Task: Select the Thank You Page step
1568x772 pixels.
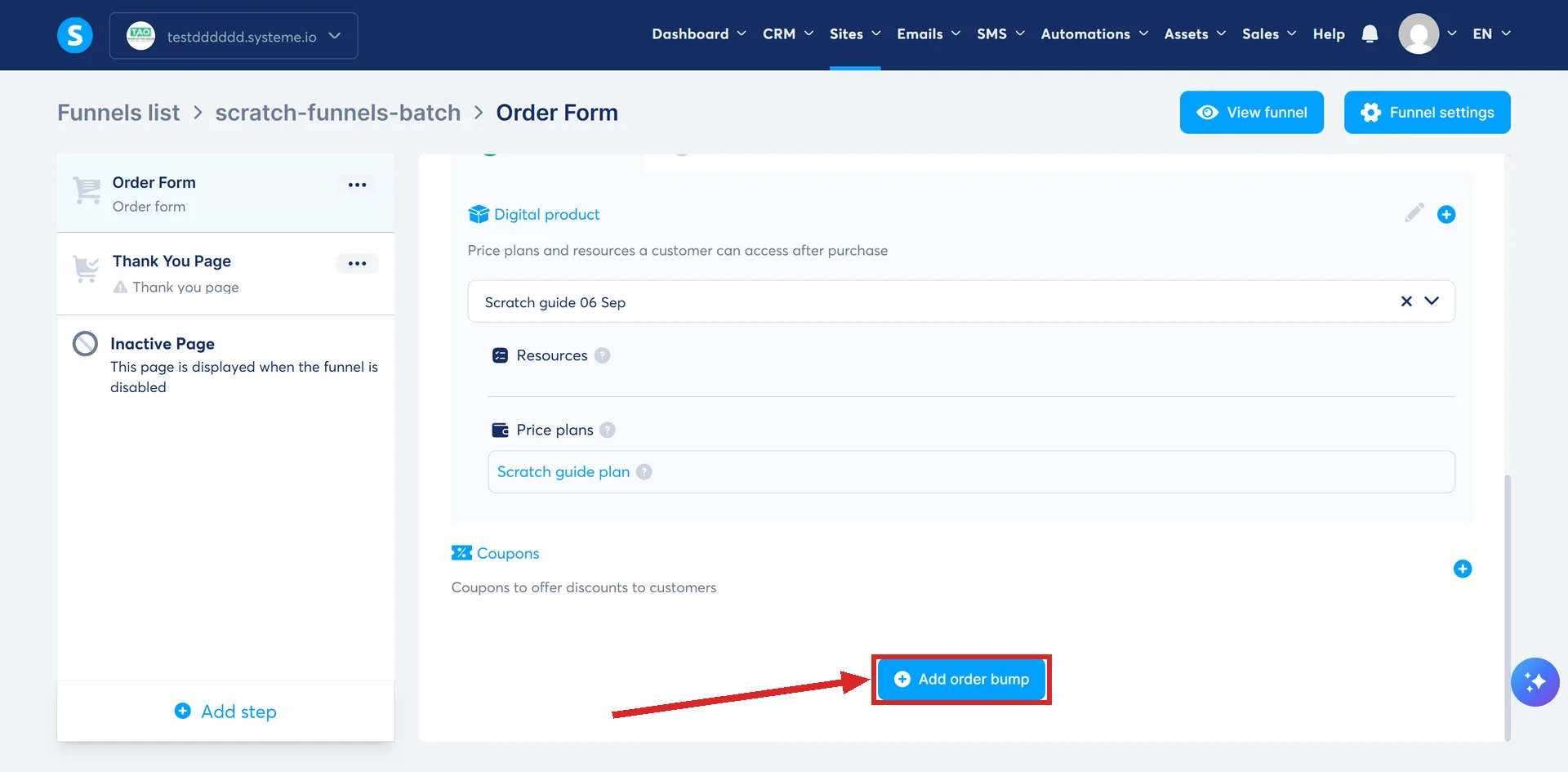Action: pyautogui.click(x=225, y=274)
